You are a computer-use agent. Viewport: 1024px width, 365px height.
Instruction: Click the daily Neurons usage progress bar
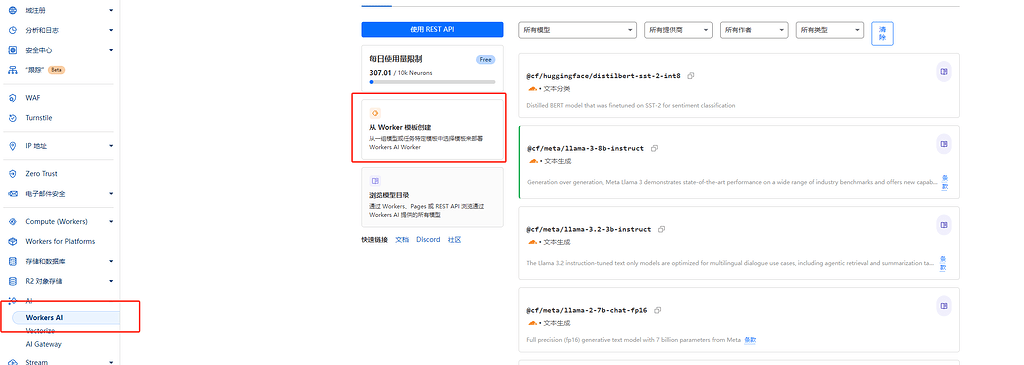[432, 82]
